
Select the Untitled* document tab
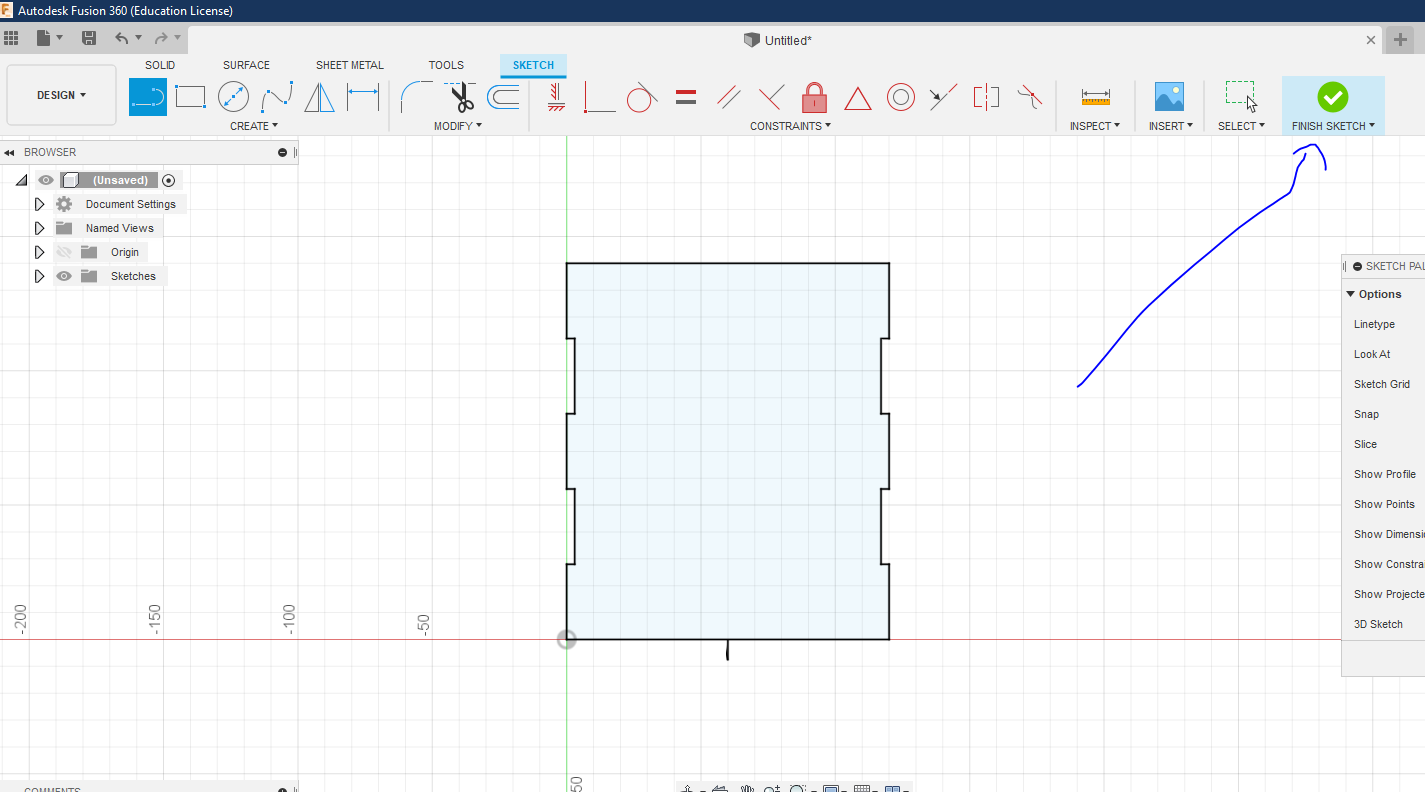[778, 40]
